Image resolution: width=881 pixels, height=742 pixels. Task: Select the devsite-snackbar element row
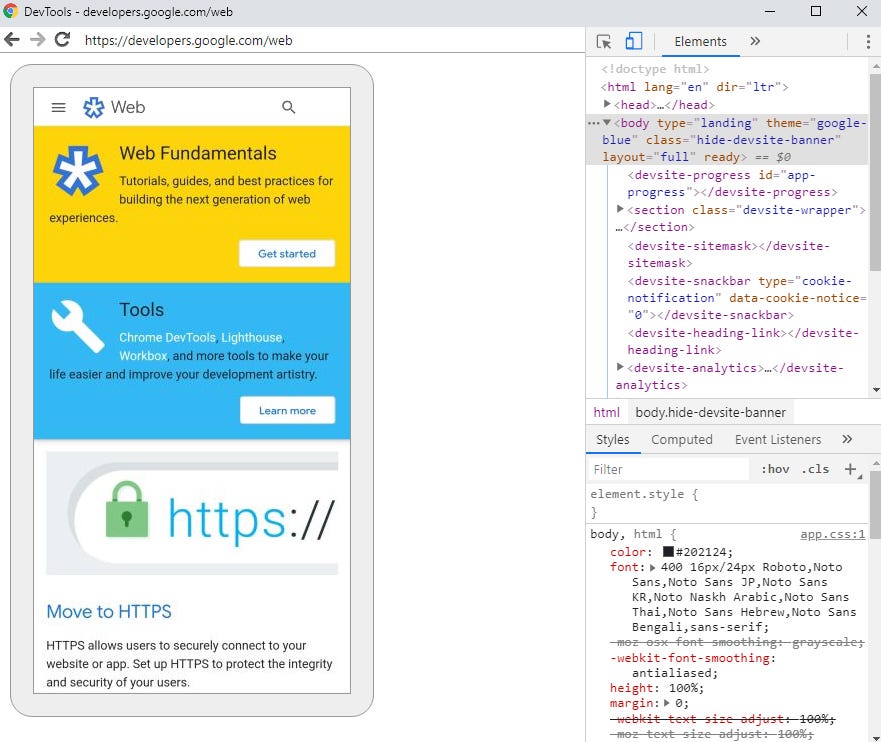(747, 298)
